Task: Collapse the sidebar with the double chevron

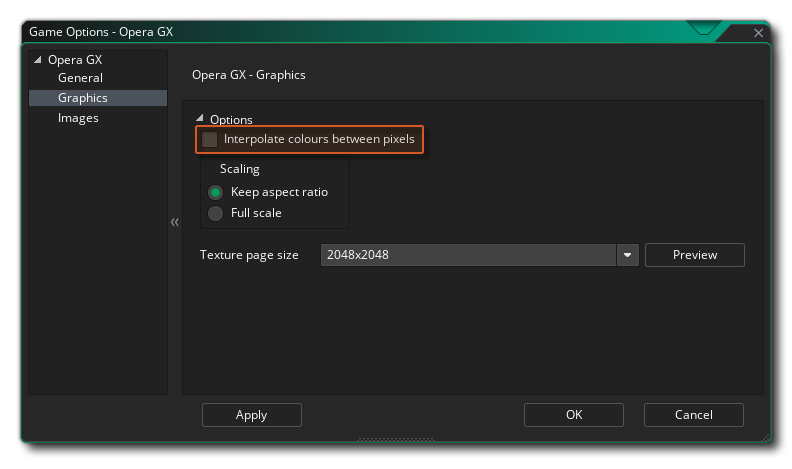Action: point(174,222)
